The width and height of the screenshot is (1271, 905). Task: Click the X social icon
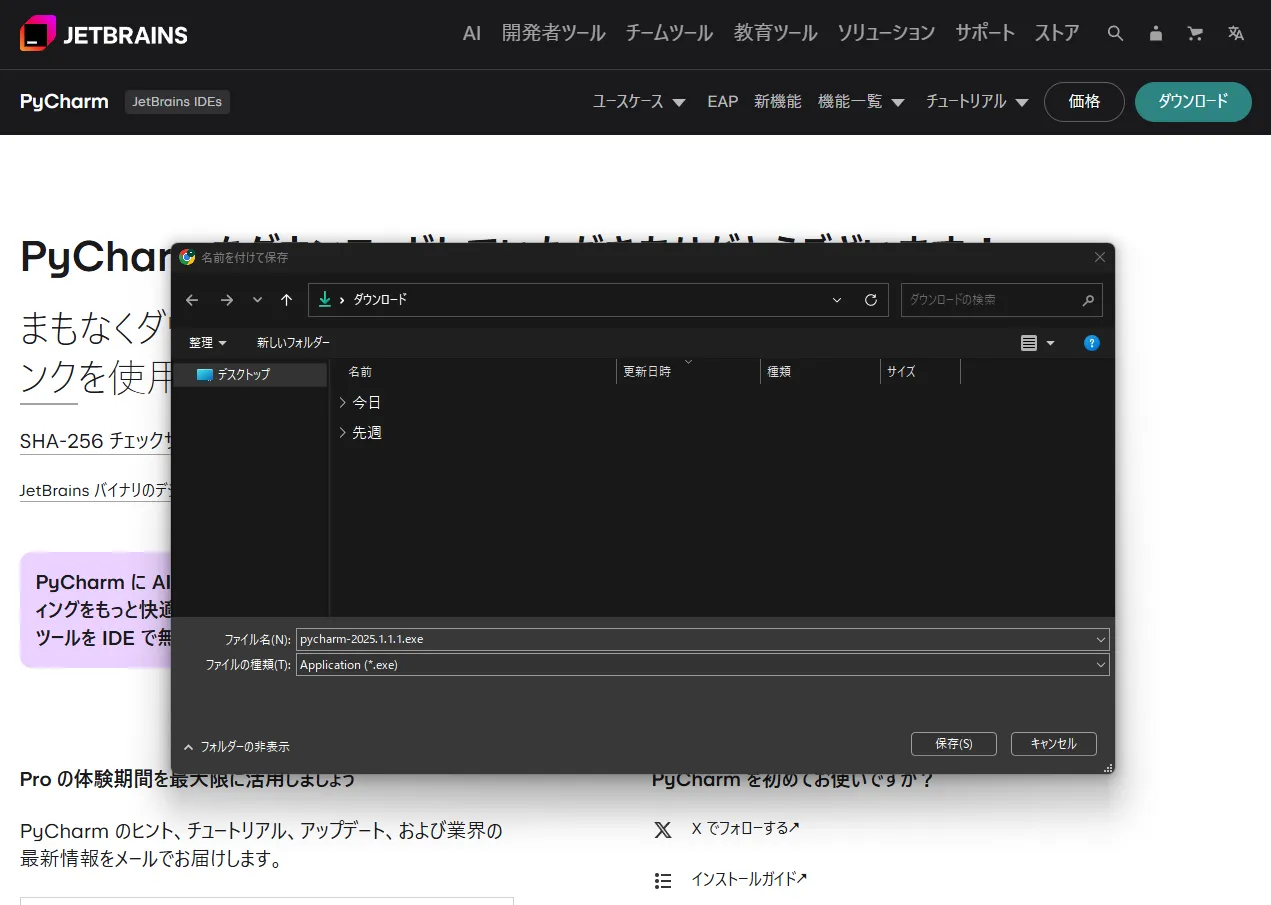coord(663,829)
